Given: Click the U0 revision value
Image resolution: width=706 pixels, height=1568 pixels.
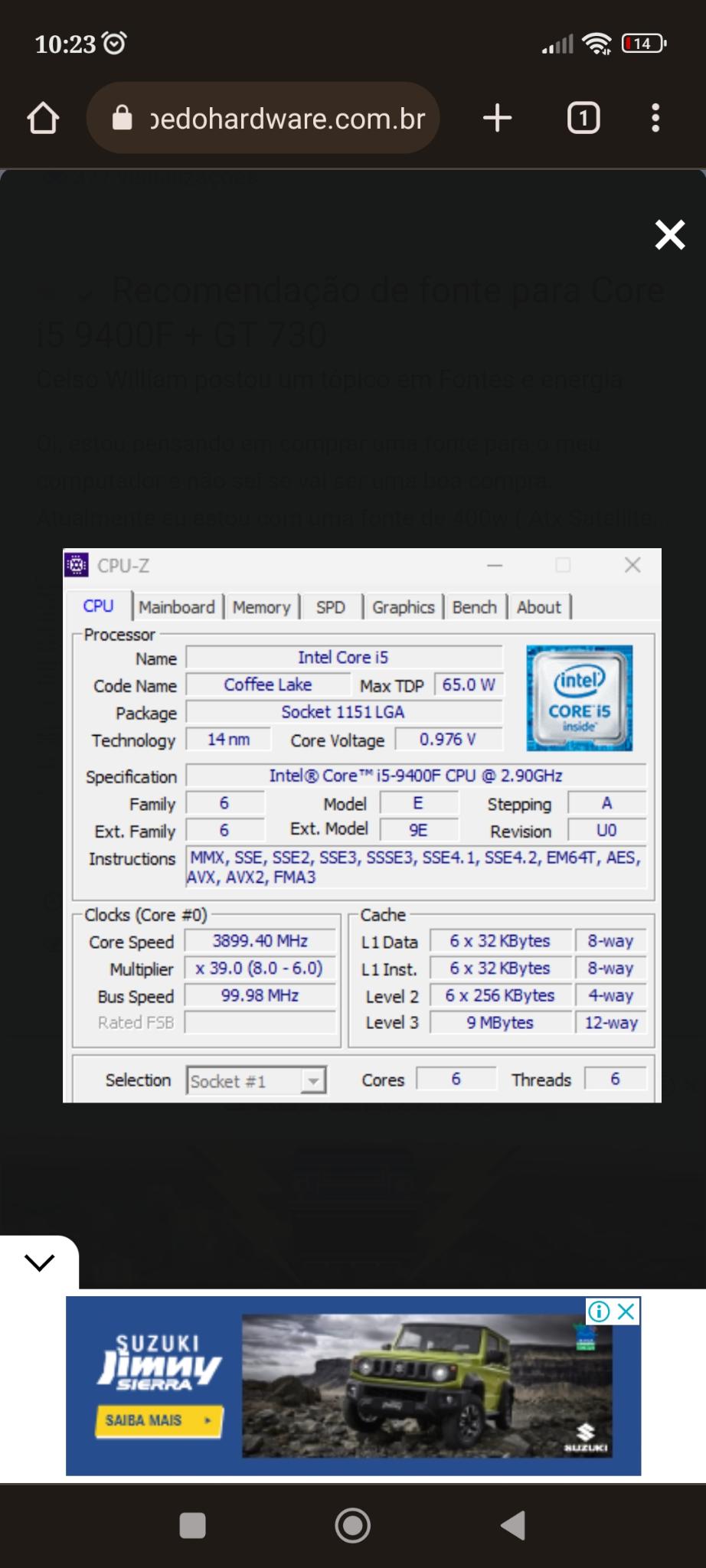Looking at the screenshot, I should click(606, 830).
